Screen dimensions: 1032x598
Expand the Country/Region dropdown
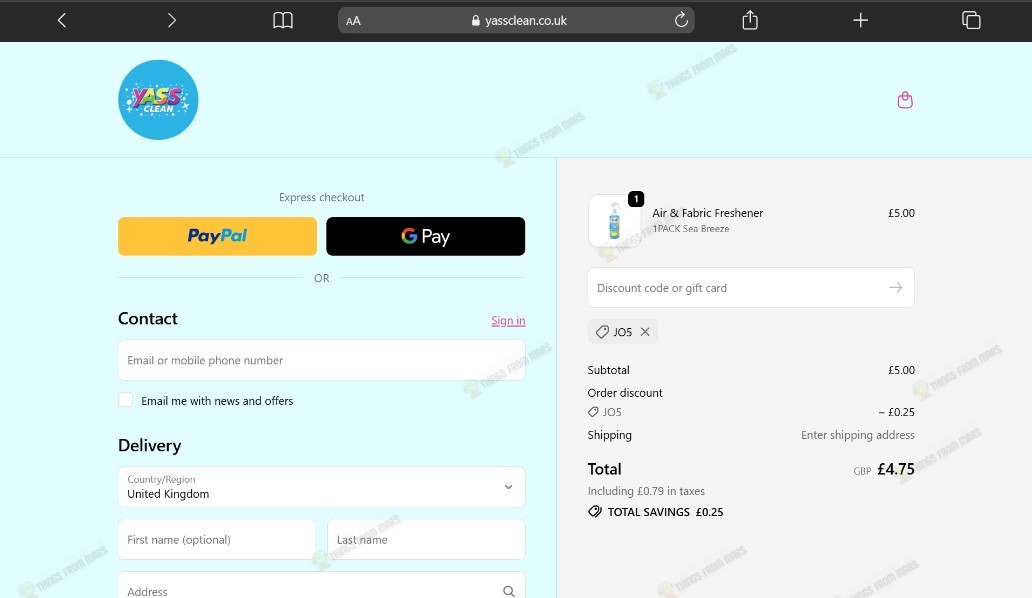pyautogui.click(x=322, y=487)
